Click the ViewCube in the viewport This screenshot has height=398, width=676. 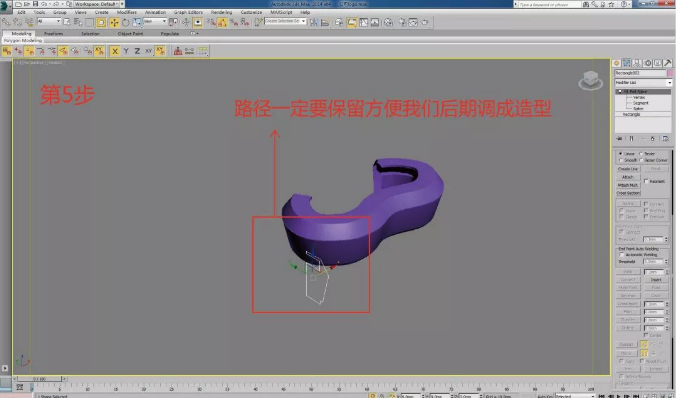[x=591, y=80]
